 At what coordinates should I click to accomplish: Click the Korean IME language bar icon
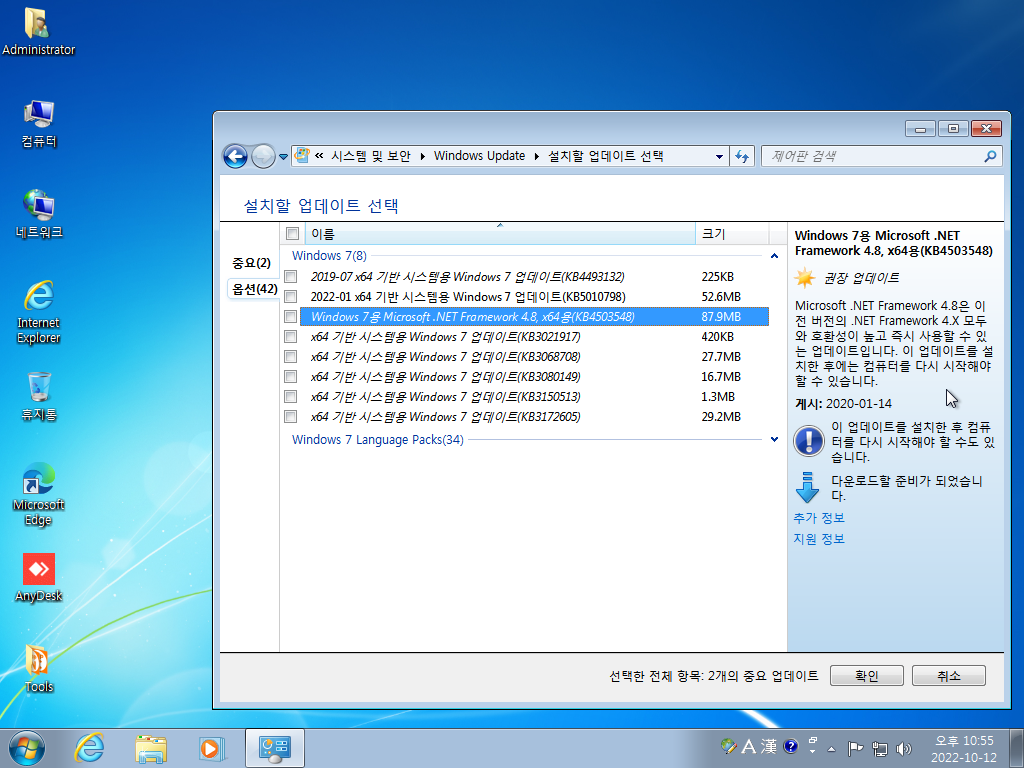(728, 746)
